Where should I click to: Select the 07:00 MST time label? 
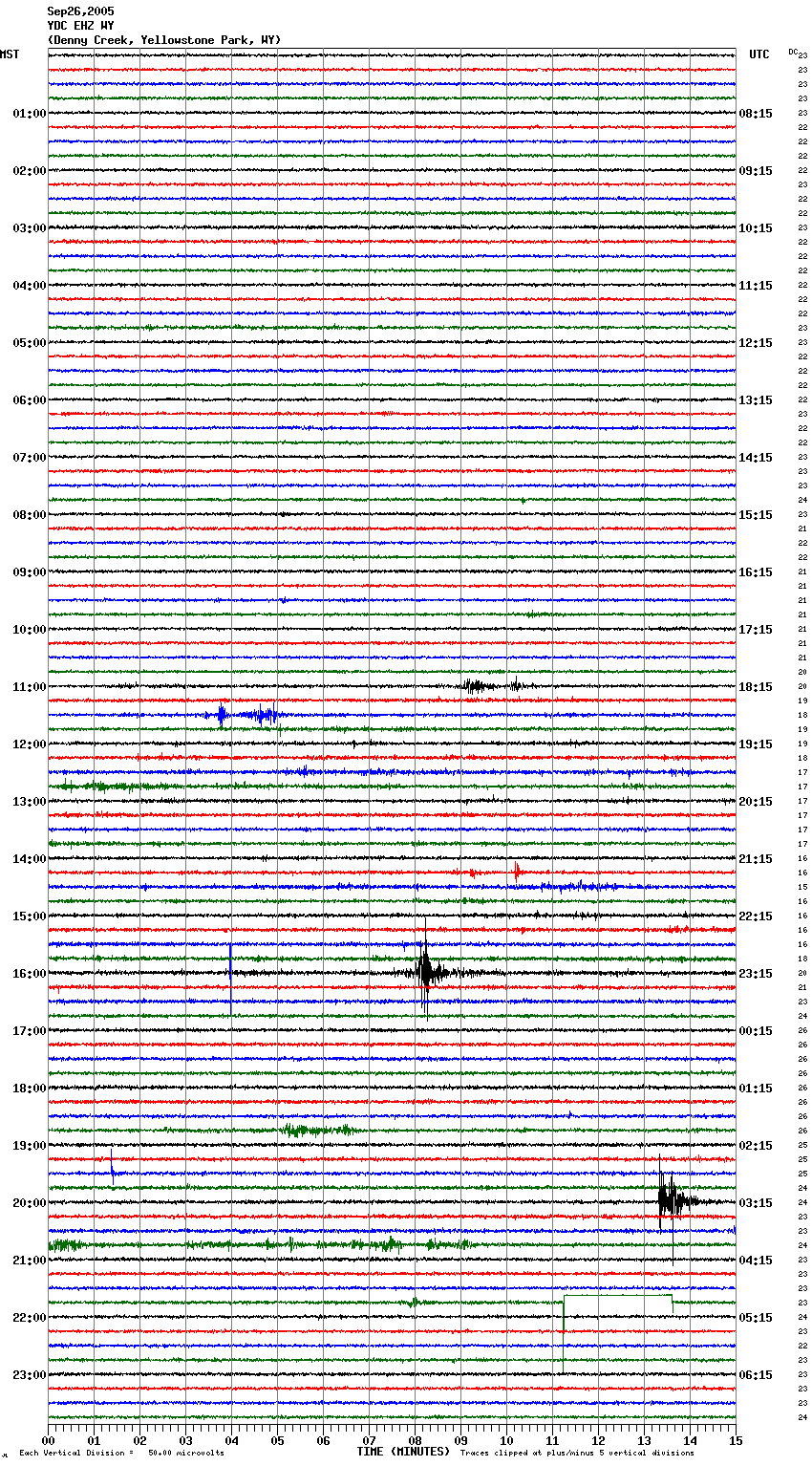click(x=29, y=458)
